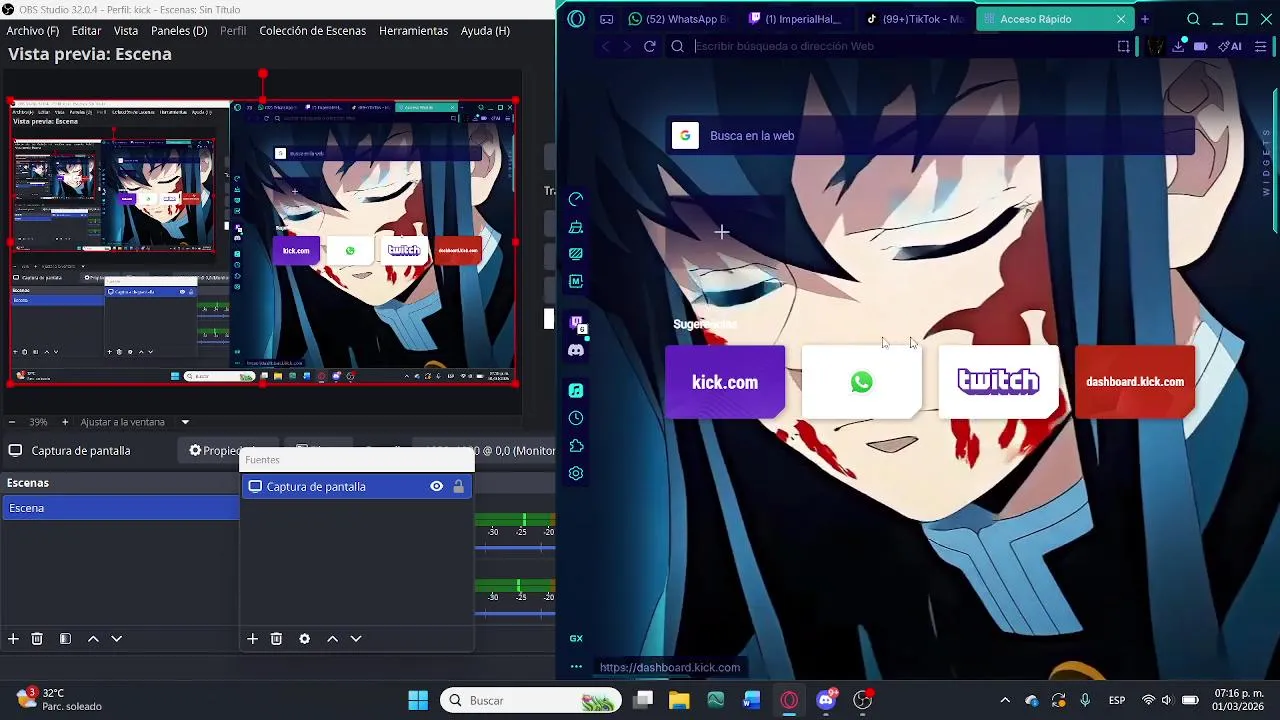This screenshot has width=1280, height=720.
Task: Open GX Control speedometer in sidebar
Action: point(576,200)
